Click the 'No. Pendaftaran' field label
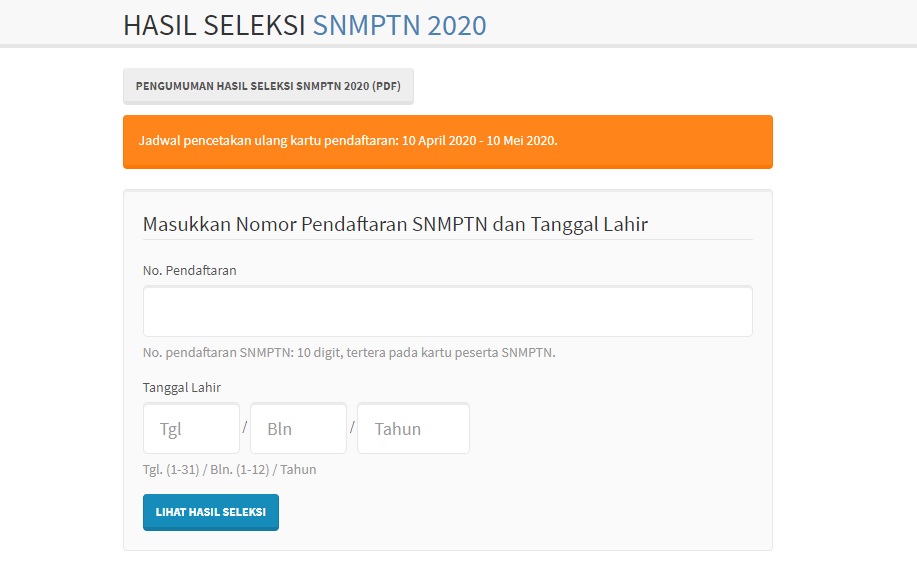 pos(189,270)
